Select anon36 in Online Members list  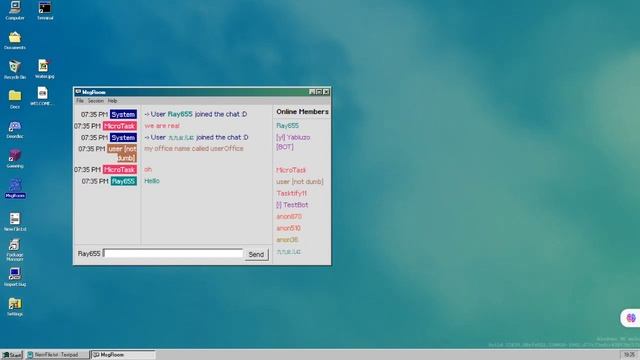(287, 240)
